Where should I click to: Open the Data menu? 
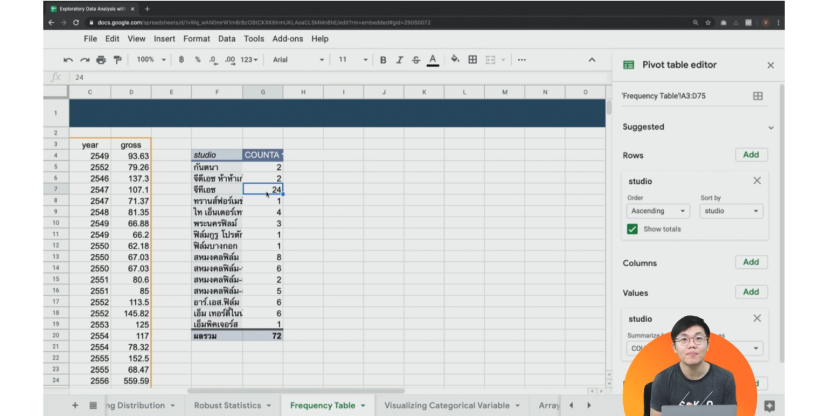[x=227, y=39]
